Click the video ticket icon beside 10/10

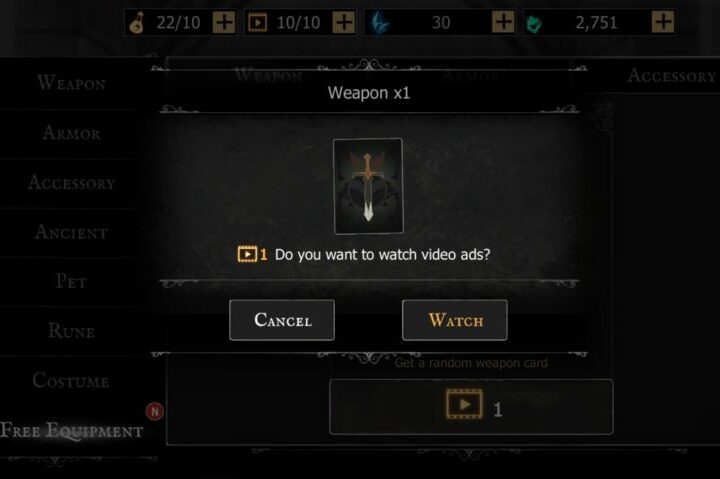click(x=258, y=23)
